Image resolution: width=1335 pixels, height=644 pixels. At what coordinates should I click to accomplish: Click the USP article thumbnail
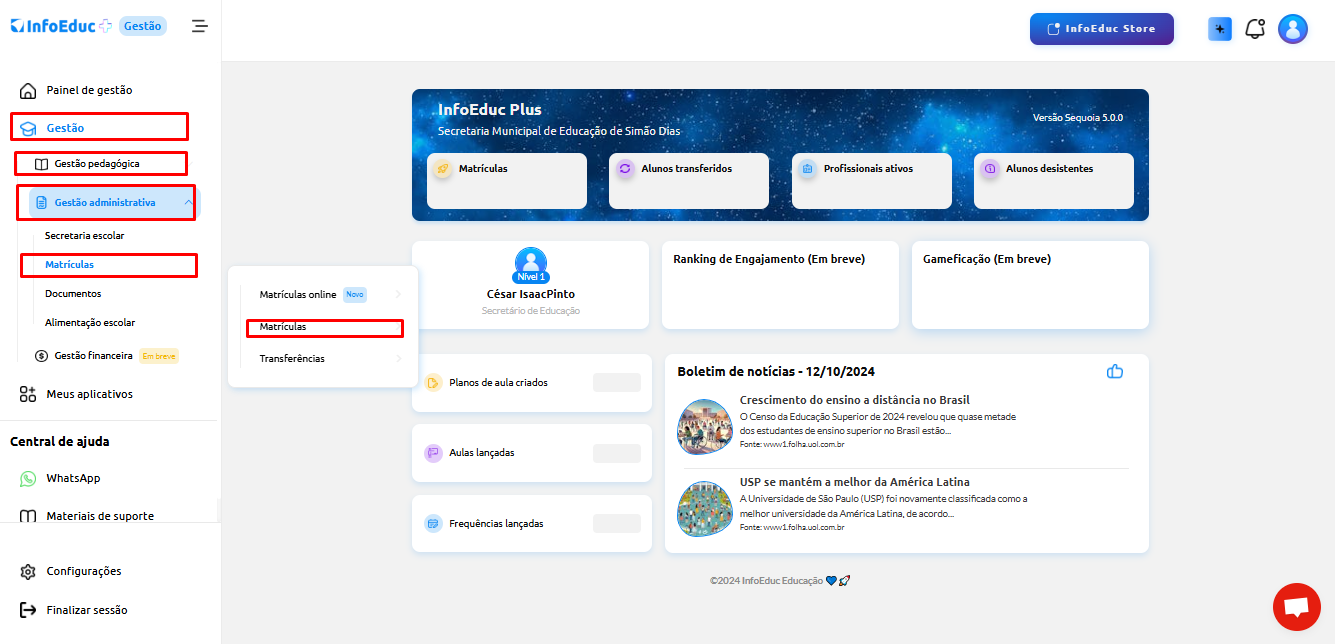coord(705,509)
